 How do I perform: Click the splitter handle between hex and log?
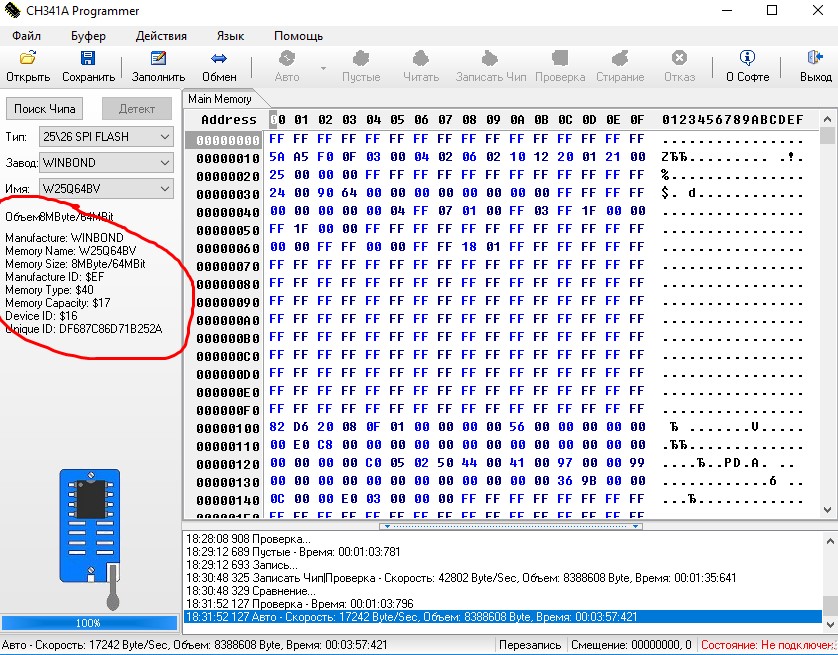coord(510,526)
